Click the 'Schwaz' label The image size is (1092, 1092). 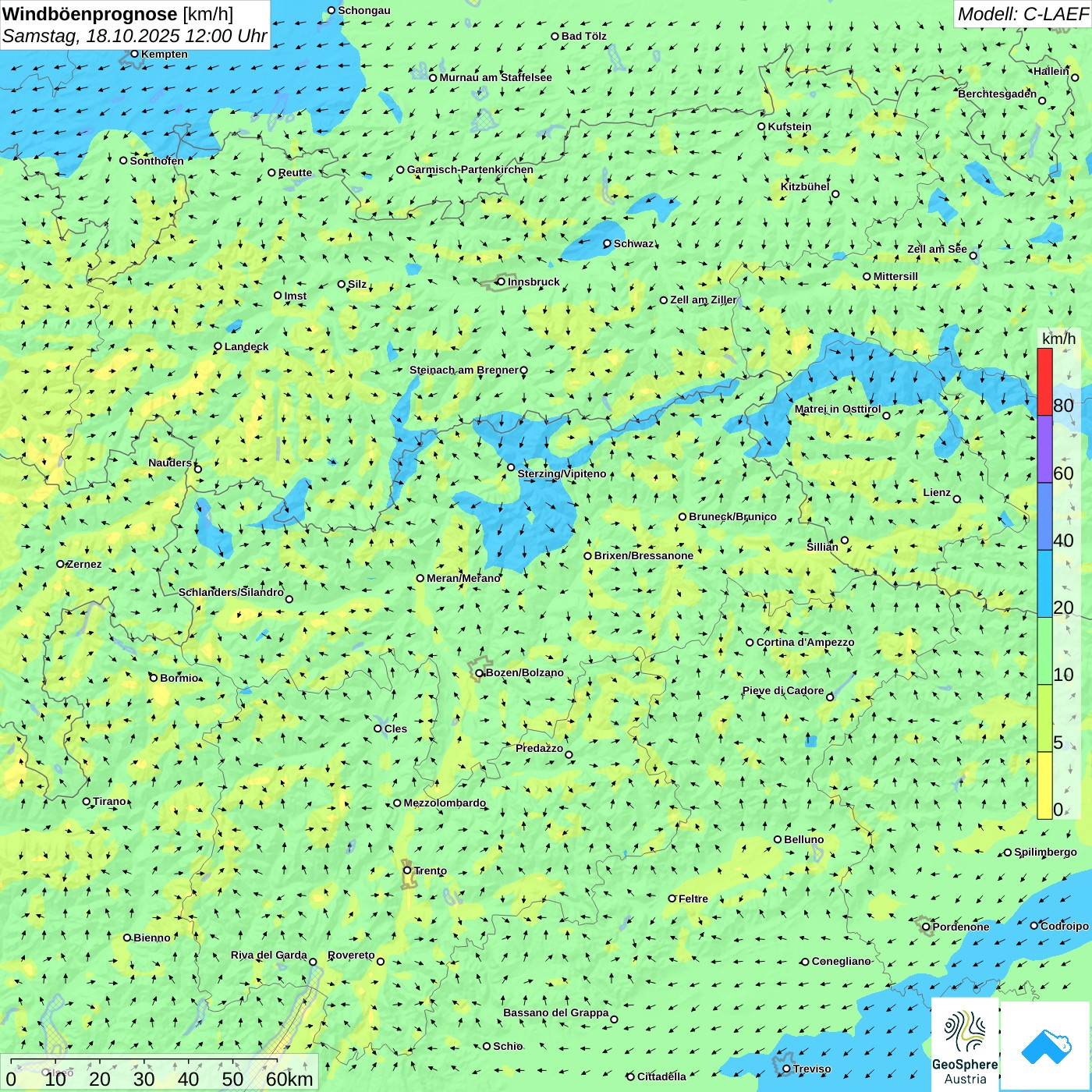[x=634, y=243]
